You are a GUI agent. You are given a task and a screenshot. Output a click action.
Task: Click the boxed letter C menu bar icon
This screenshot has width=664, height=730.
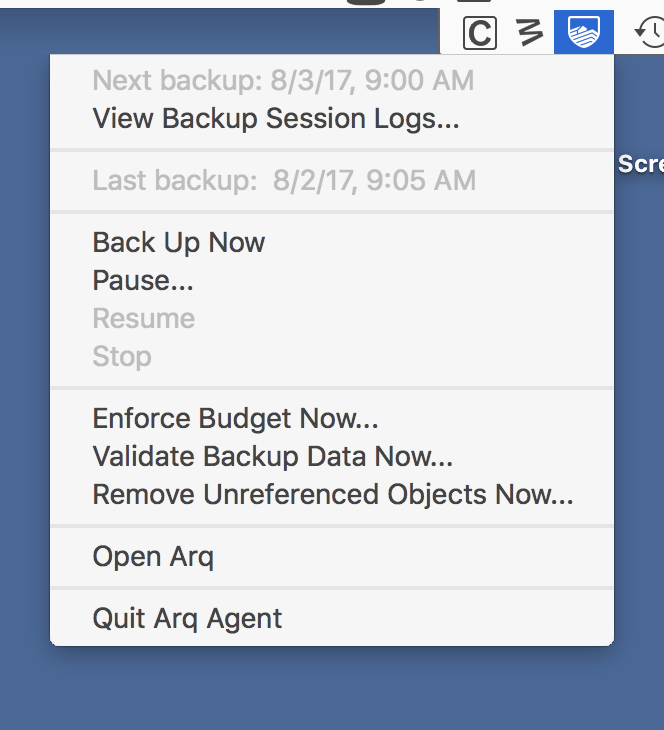pos(480,33)
